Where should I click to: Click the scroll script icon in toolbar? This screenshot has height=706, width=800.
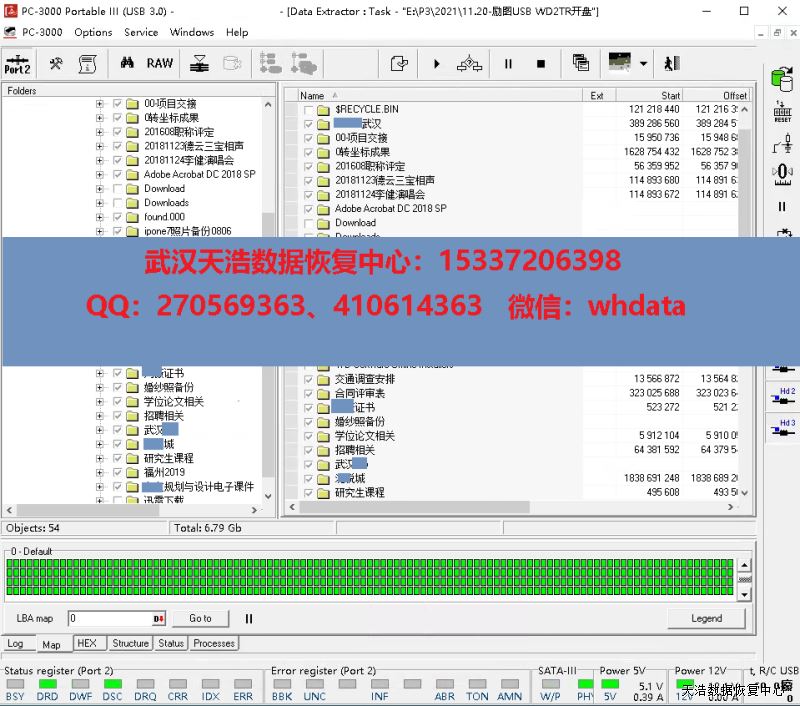click(x=88, y=63)
